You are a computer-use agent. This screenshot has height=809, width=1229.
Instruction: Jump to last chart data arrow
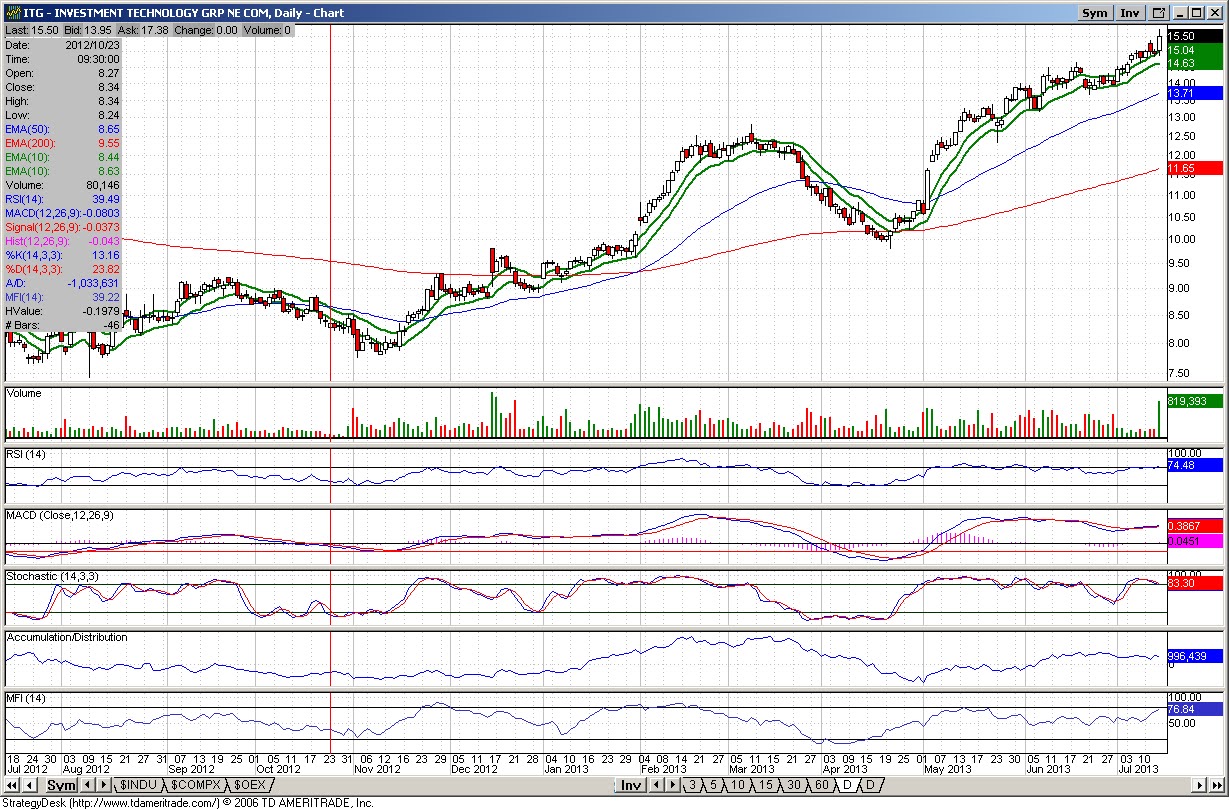point(1217,785)
